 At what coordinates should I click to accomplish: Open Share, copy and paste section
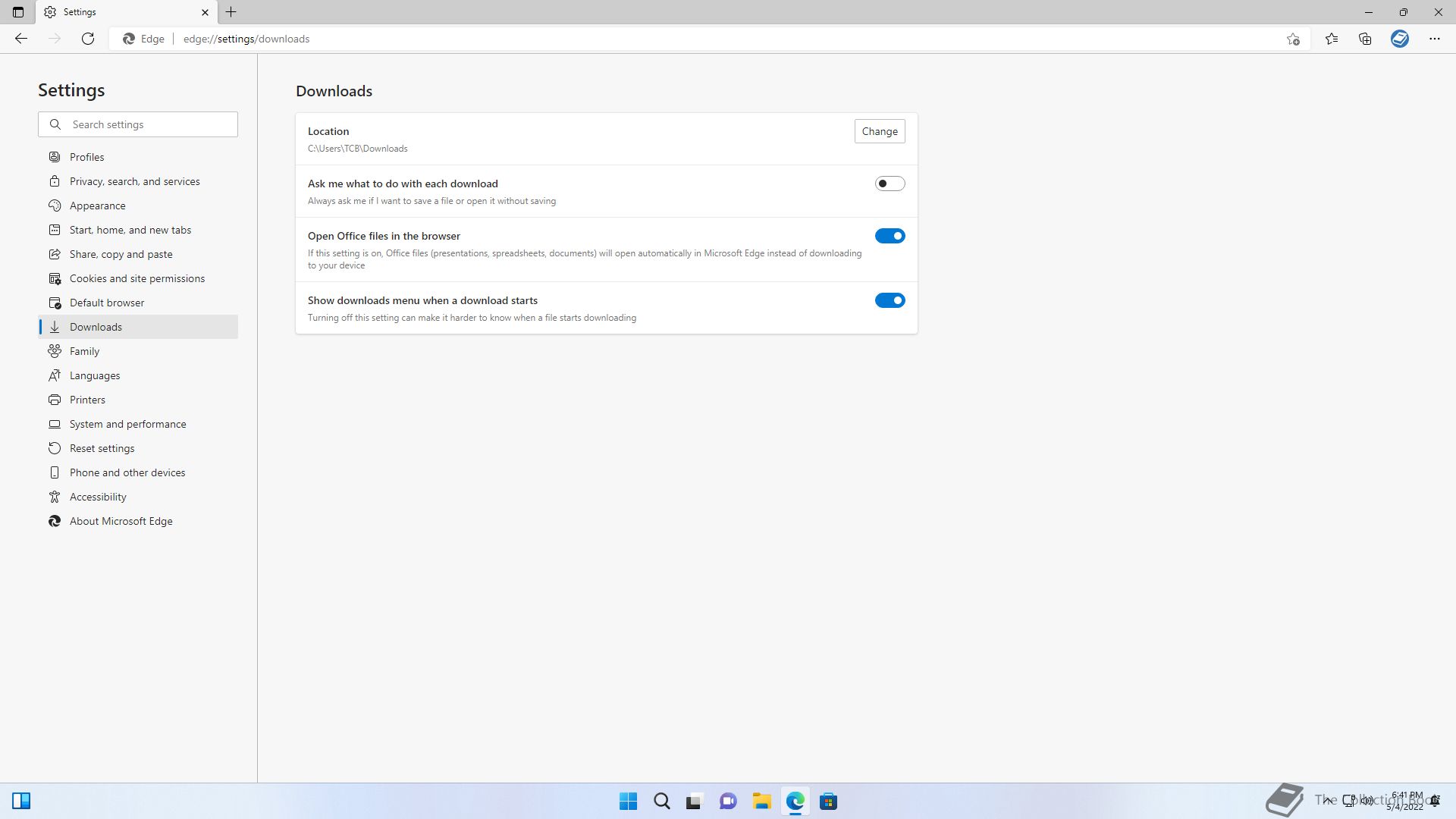(138, 254)
